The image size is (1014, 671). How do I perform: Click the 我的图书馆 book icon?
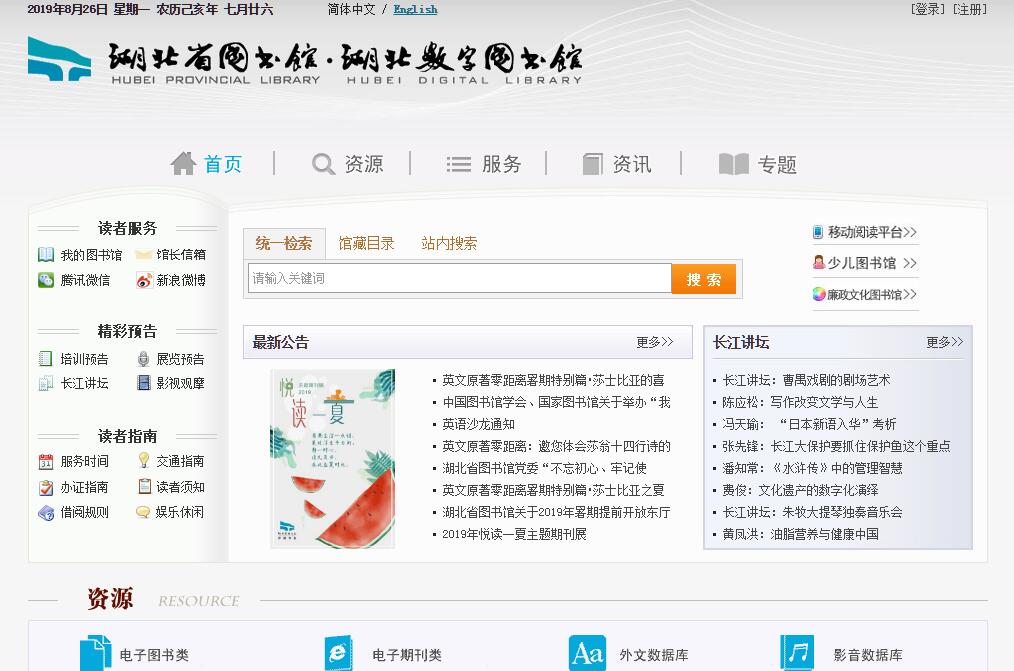point(46,255)
